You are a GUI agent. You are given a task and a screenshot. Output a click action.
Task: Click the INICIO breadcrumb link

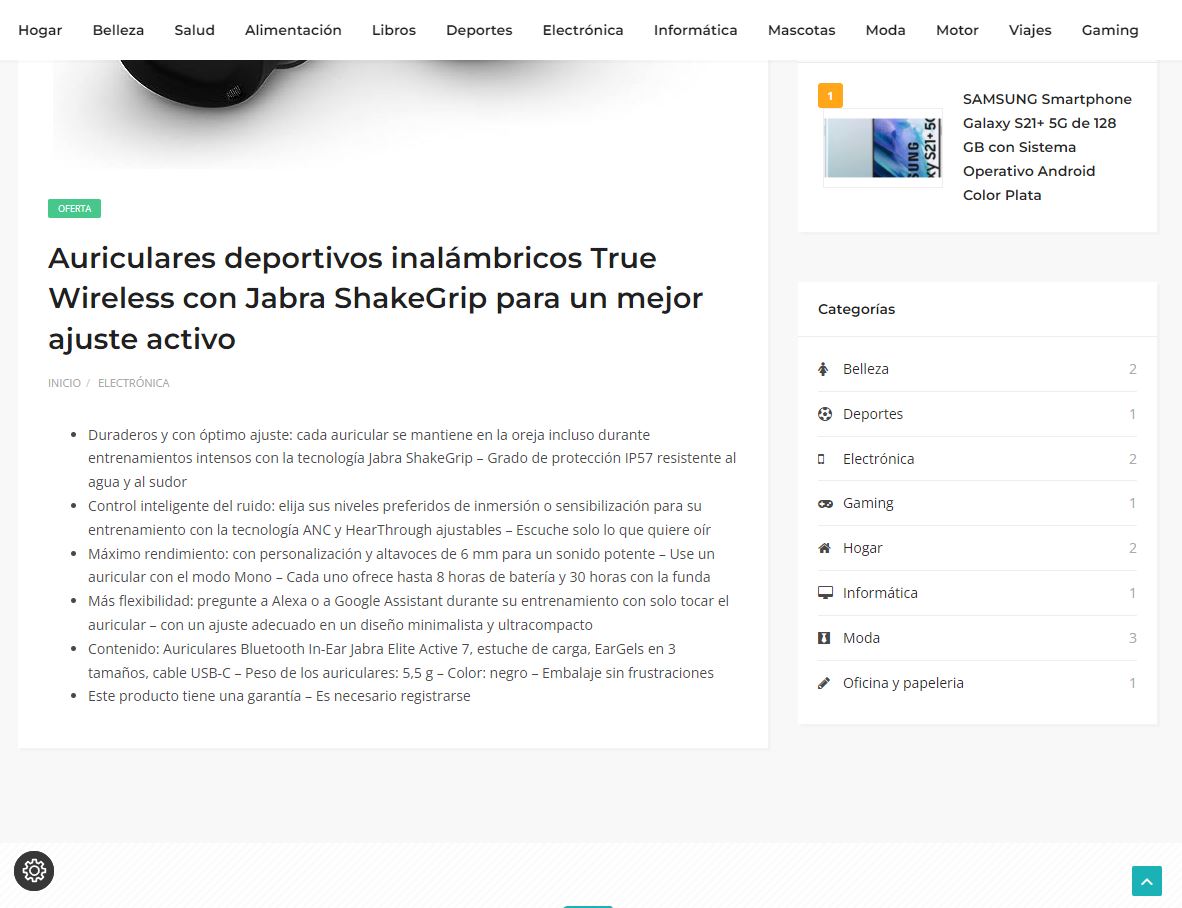(64, 383)
